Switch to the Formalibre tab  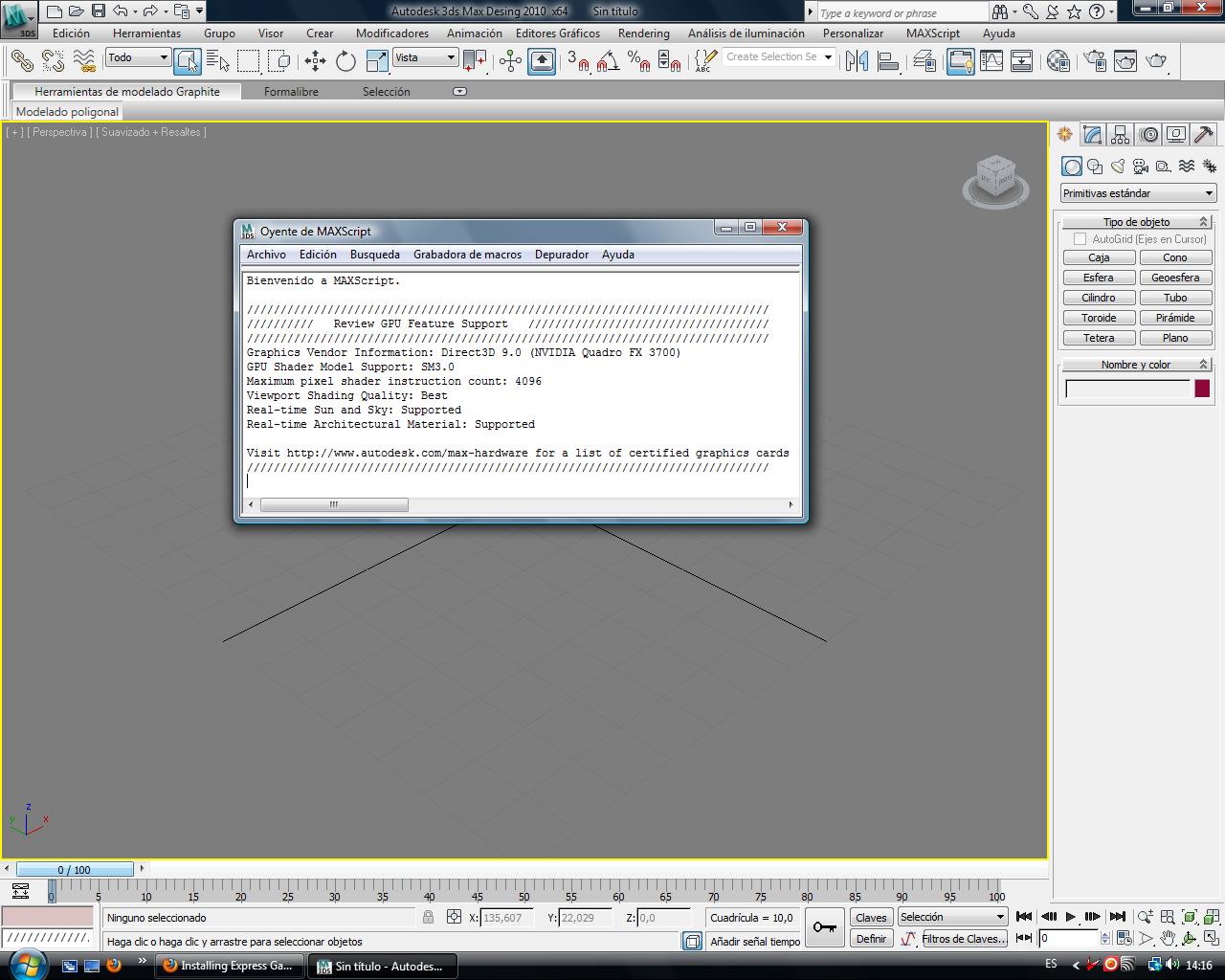(x=291, y=92)
